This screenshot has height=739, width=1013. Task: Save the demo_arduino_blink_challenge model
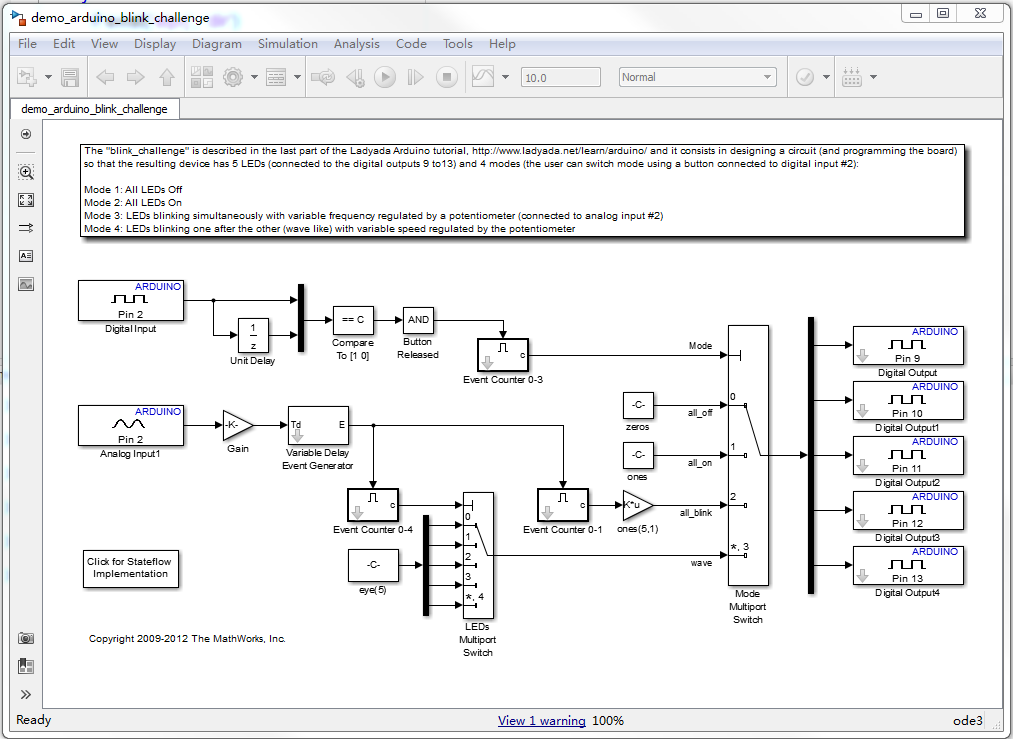pyautogui.click(x=67, y=77)
